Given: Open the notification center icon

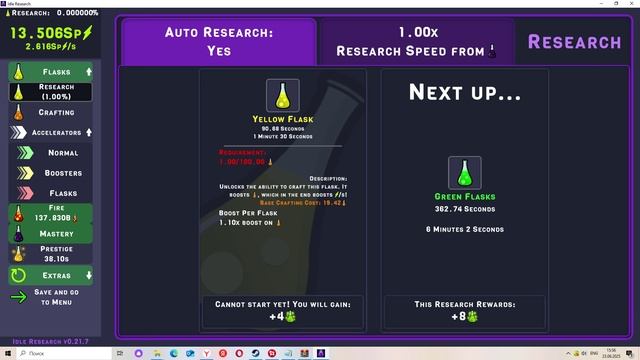Looking at the screenshot, I should pos(629,353).
